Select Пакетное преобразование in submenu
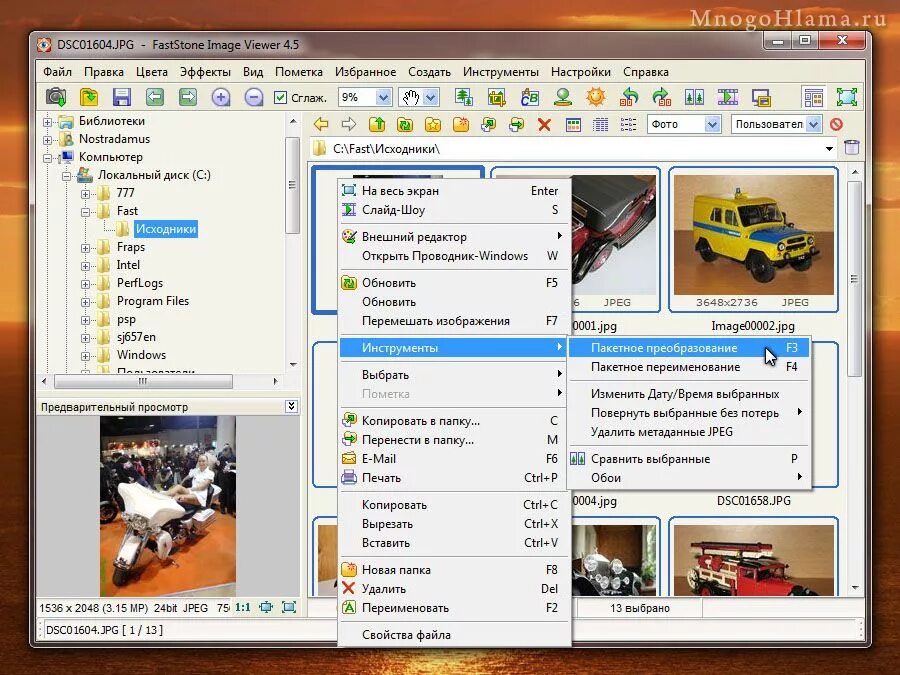Screen dimensions: 900x675 pos(689,348)
